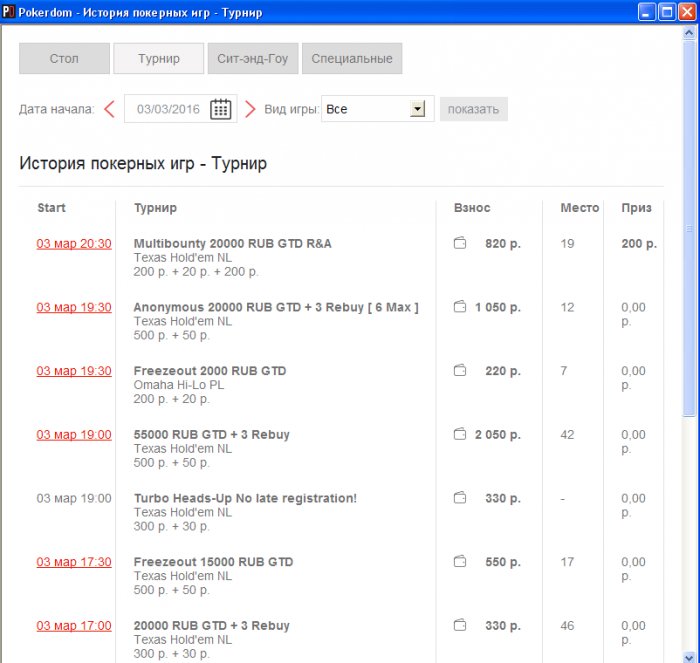Click buy-in icon for Freezeout 15000 row
The width and height of the screenshot is (700, 663).
[460, 562]
